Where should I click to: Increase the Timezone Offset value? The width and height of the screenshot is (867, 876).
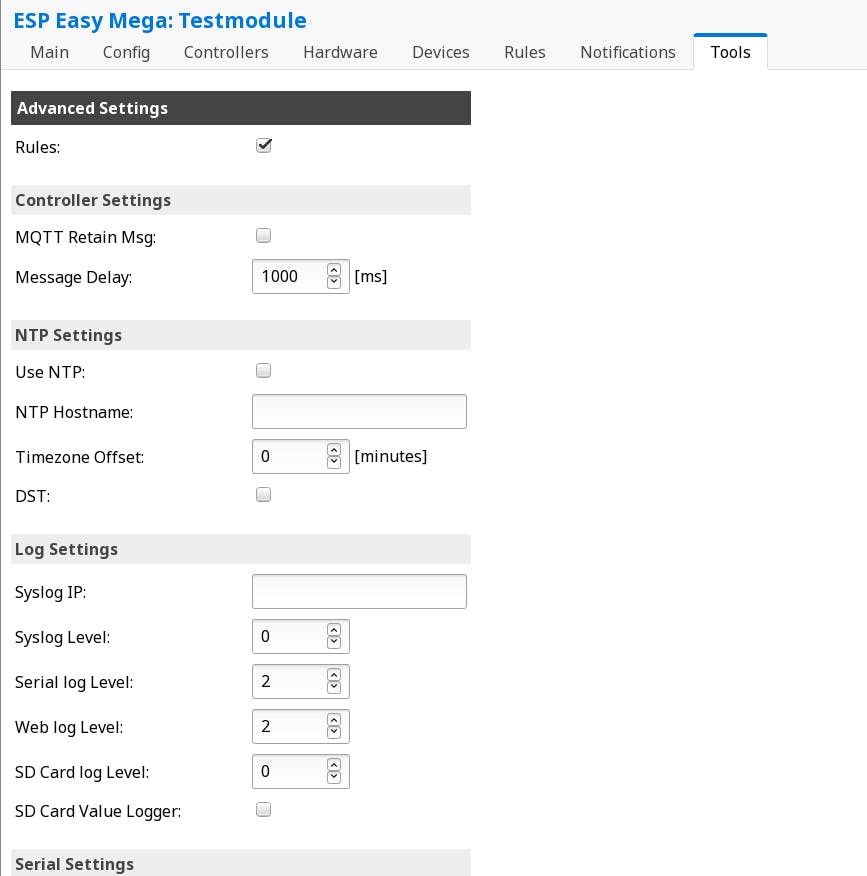click(334, 450)
